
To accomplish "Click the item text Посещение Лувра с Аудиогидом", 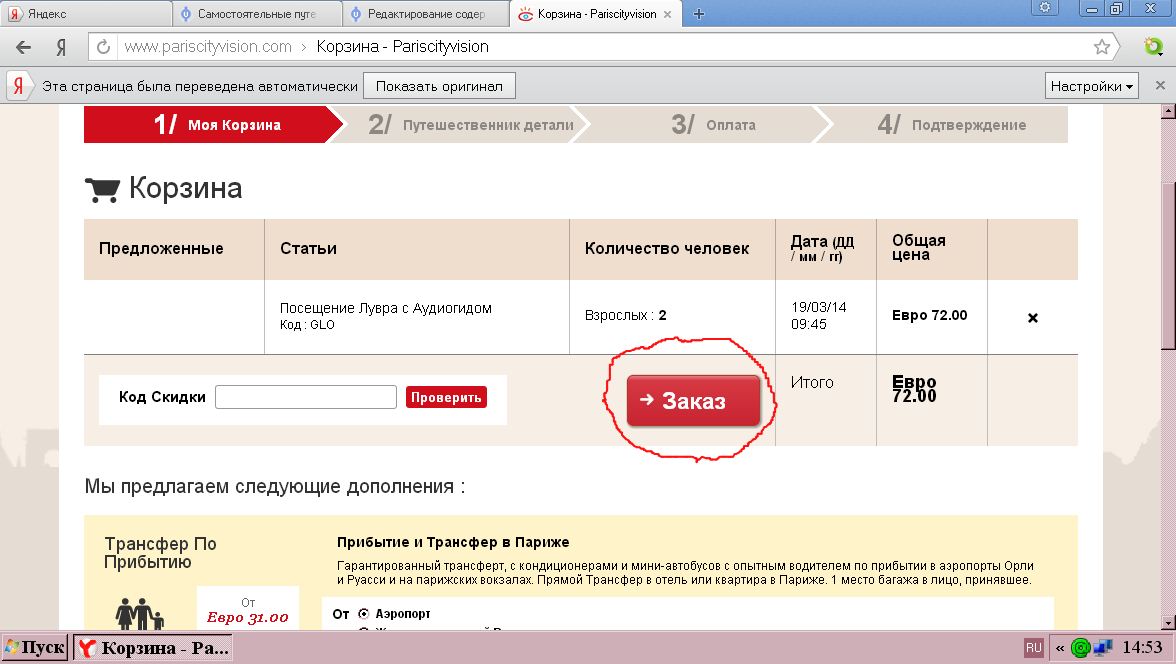I will coord(386,308).
